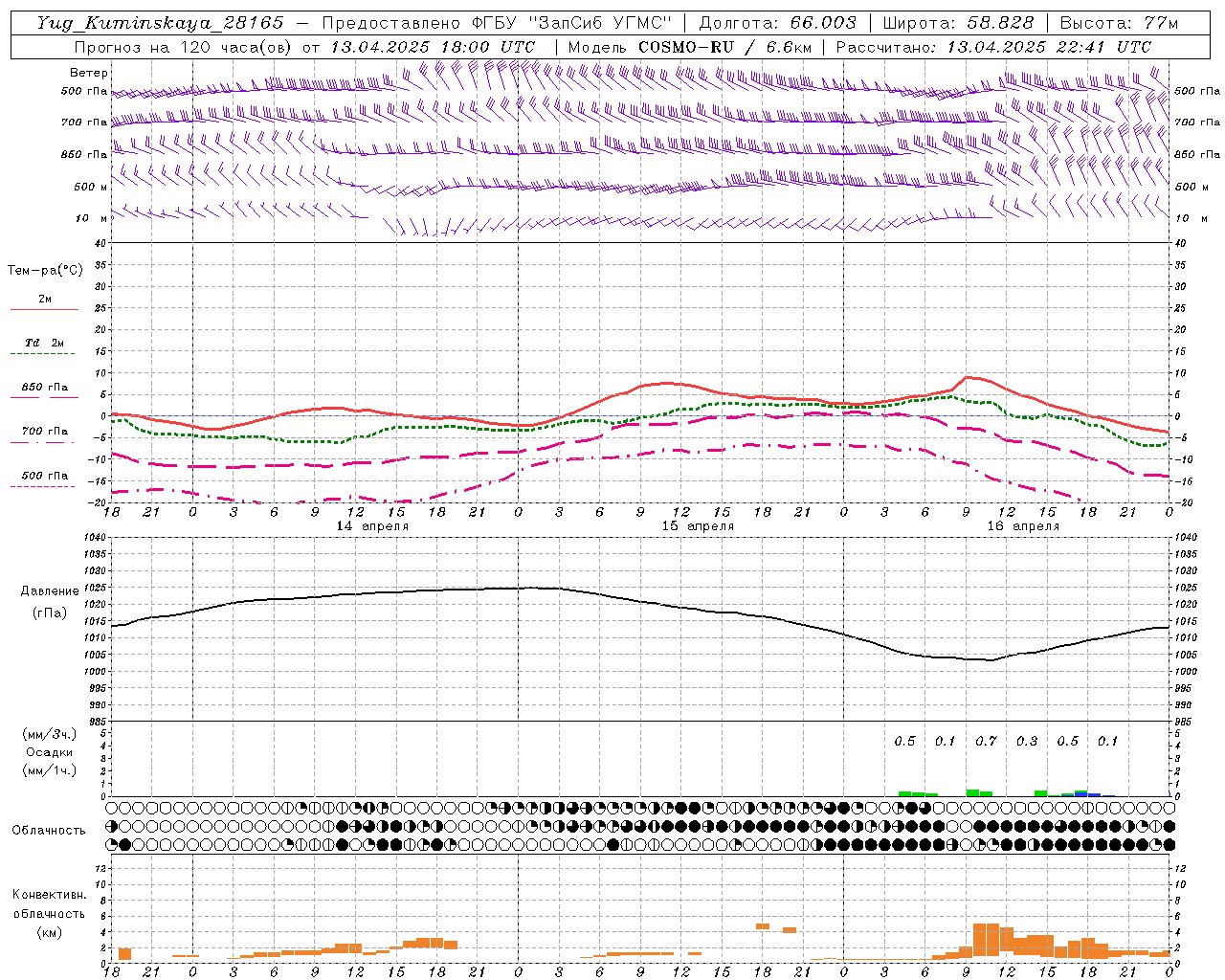
Task: Click the Рассчитано: 13.04.2025 22:41 UTC text
Action: pyautogui.click(x=993, y=47)
